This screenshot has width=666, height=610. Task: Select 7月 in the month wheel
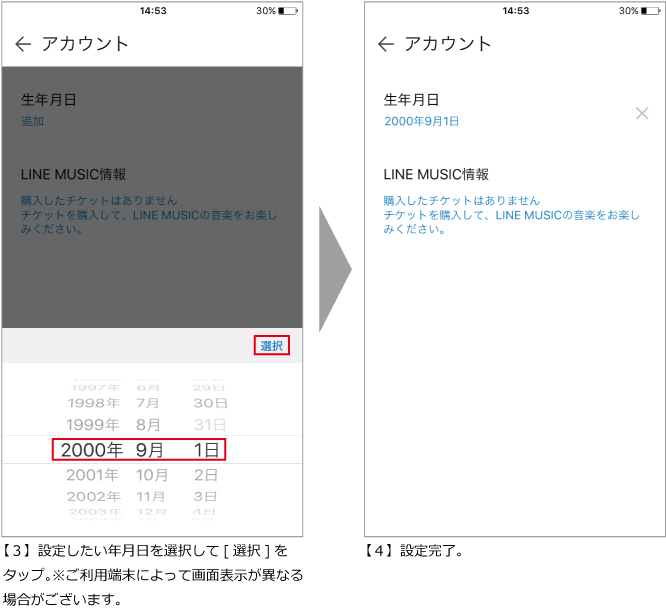[147, 403]
